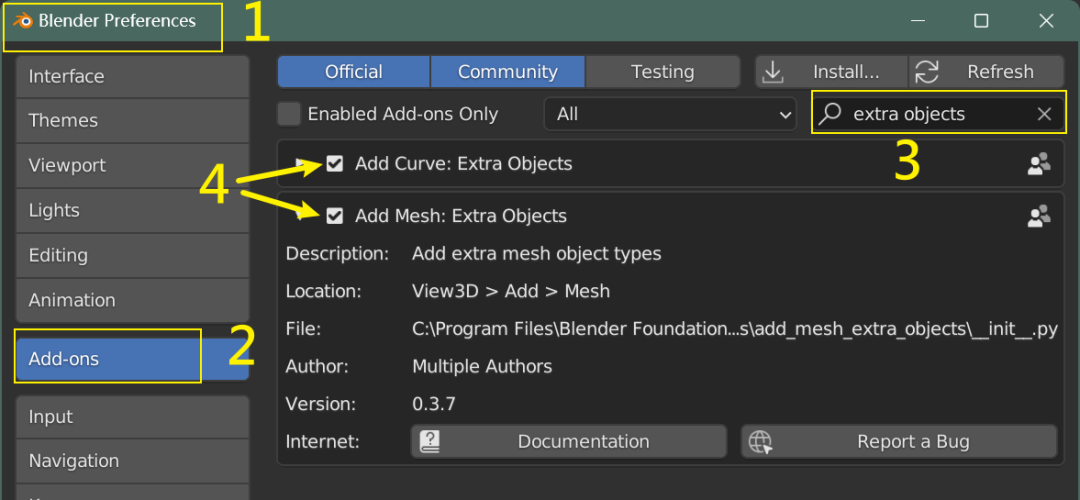Click the download icon on Install button
Image resolution: width=1080 pixels, height=500 pixels.
(x=775, y=72)
